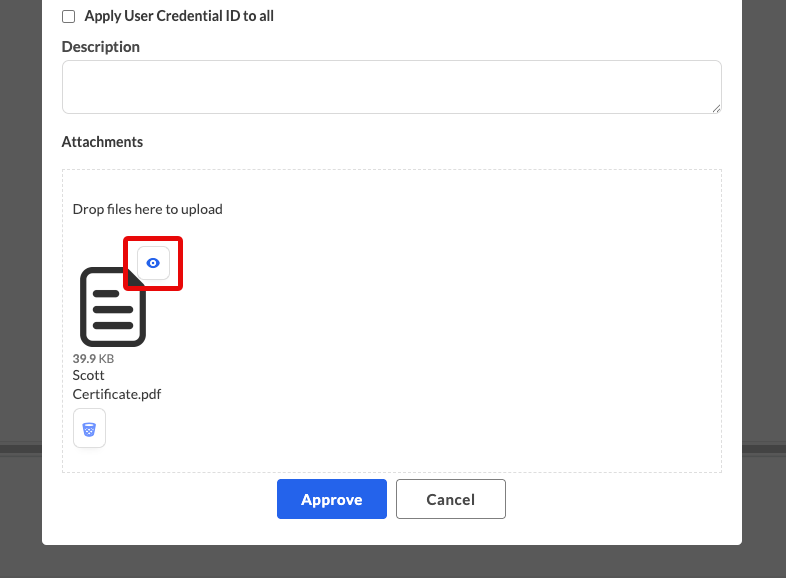The width and height of the screenshot is (786, 578).
Task: Click the dimmed backdrop right of the dialog
Action: tap(764, 251)
